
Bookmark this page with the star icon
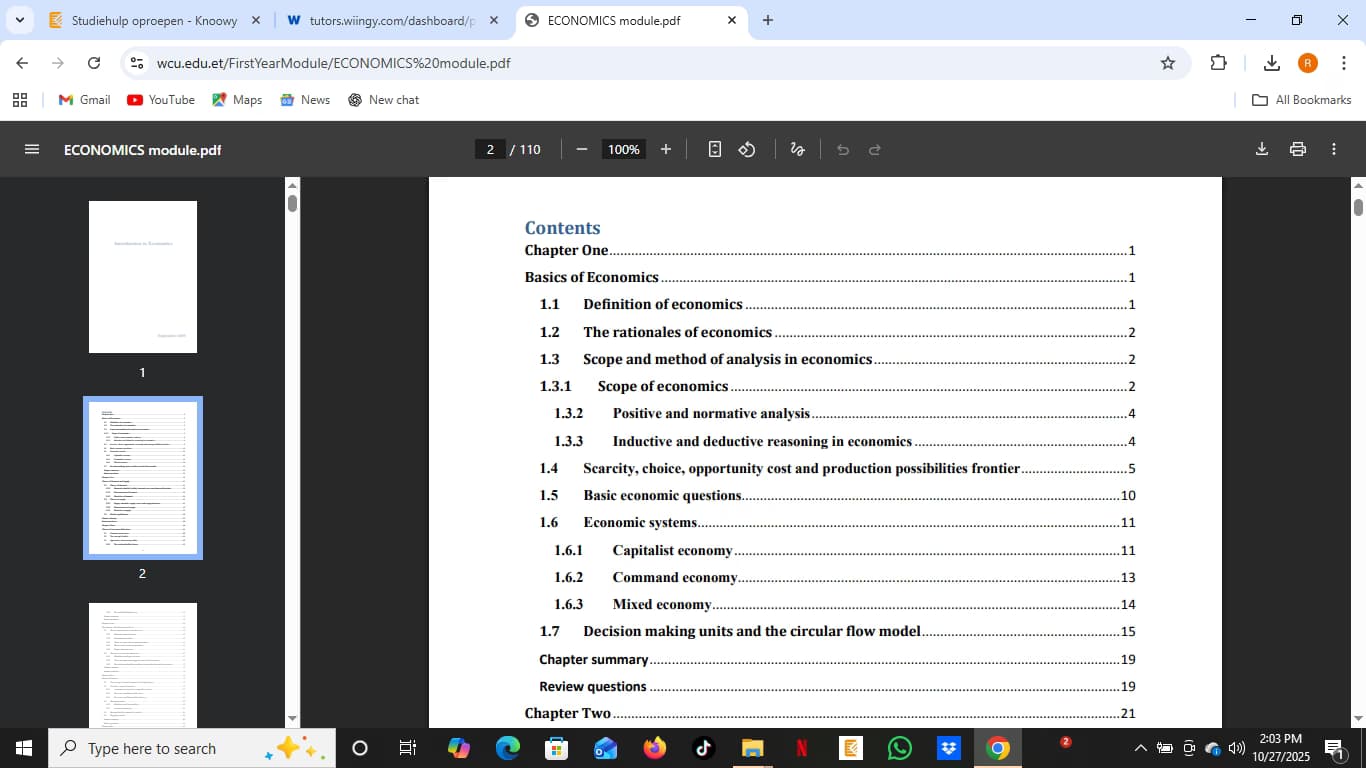coord(1168,62)
